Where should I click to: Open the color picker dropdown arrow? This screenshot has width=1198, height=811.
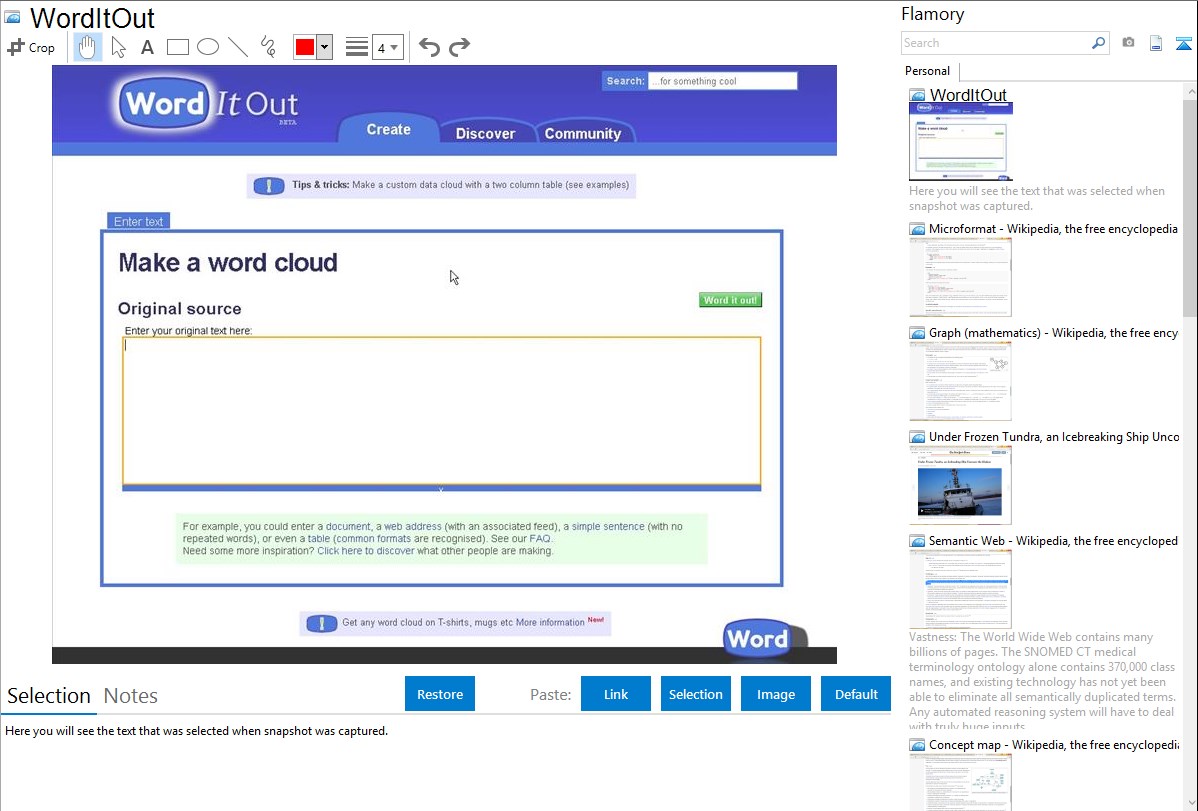click(325, 47)
